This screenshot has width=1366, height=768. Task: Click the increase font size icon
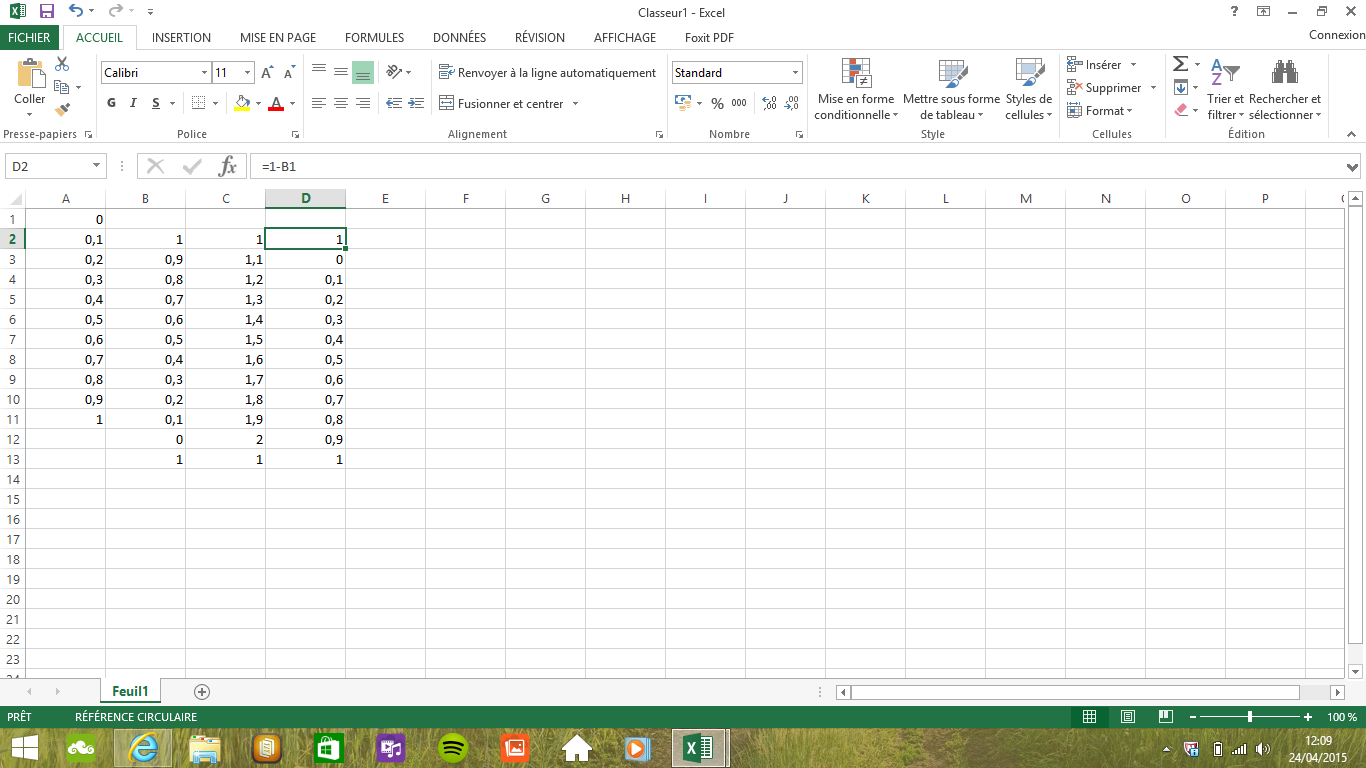pos(267,73)
